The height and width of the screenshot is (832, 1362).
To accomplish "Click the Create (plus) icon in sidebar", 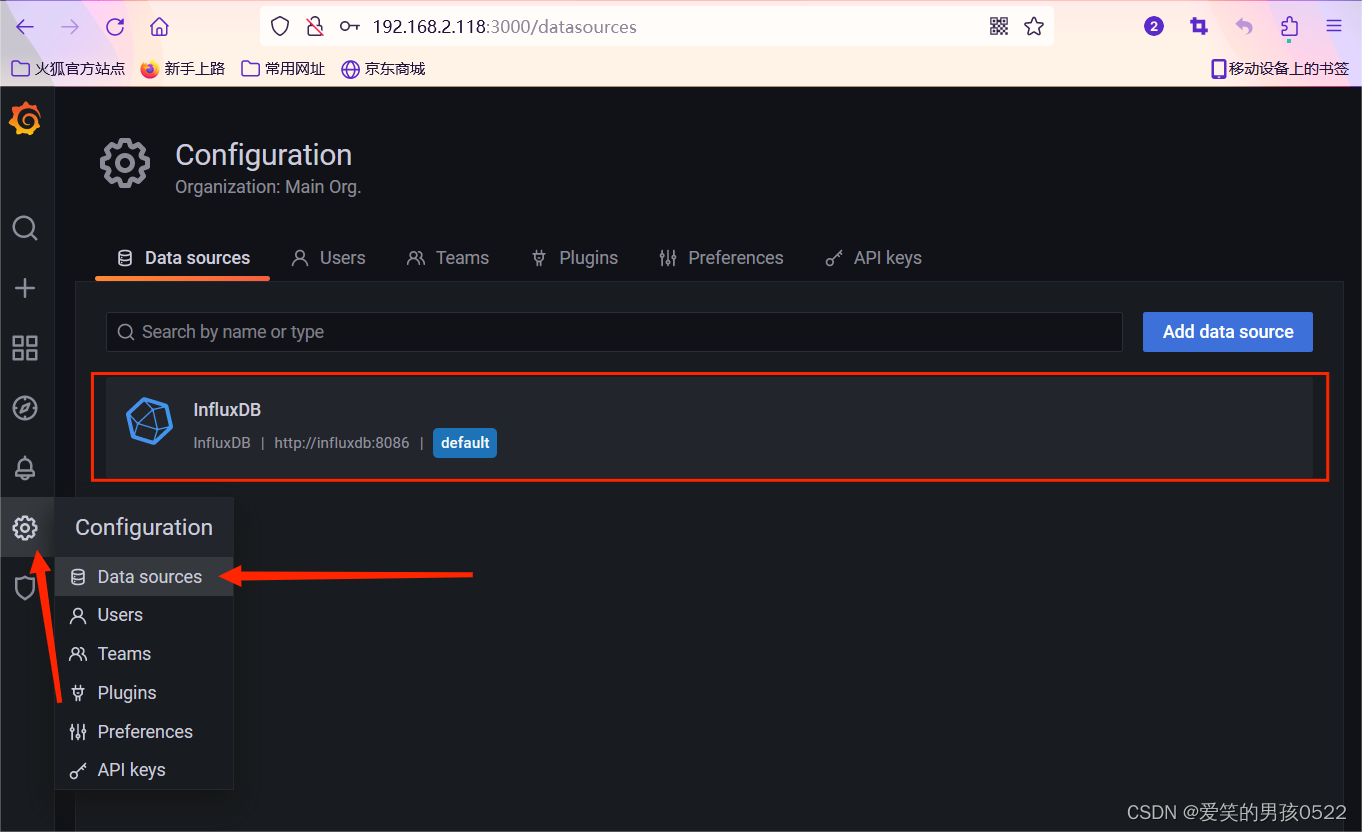I will [x=25, y=288].
